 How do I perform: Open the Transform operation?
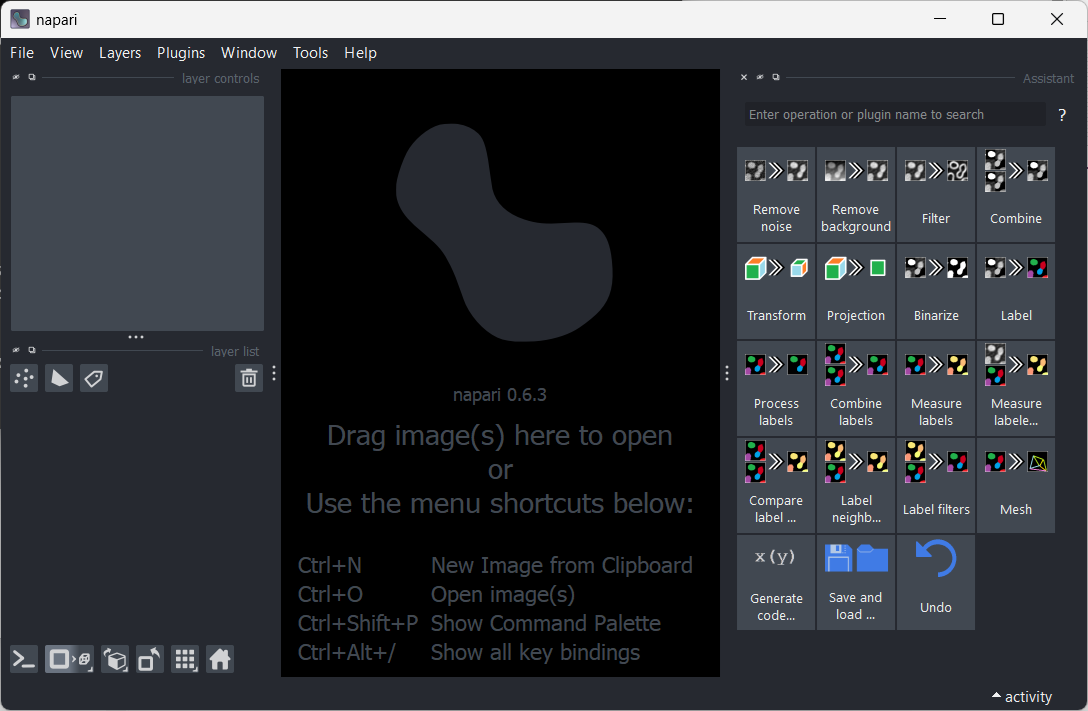tap(776, 291)
